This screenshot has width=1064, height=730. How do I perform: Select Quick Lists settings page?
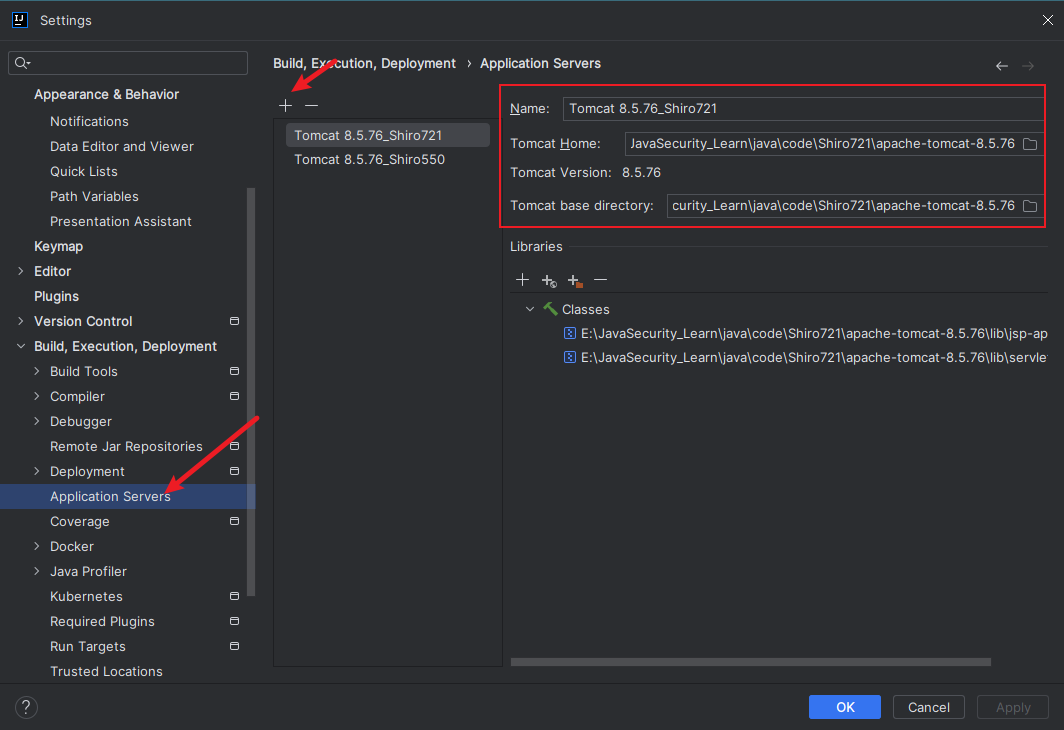click(x=83, y=172)
